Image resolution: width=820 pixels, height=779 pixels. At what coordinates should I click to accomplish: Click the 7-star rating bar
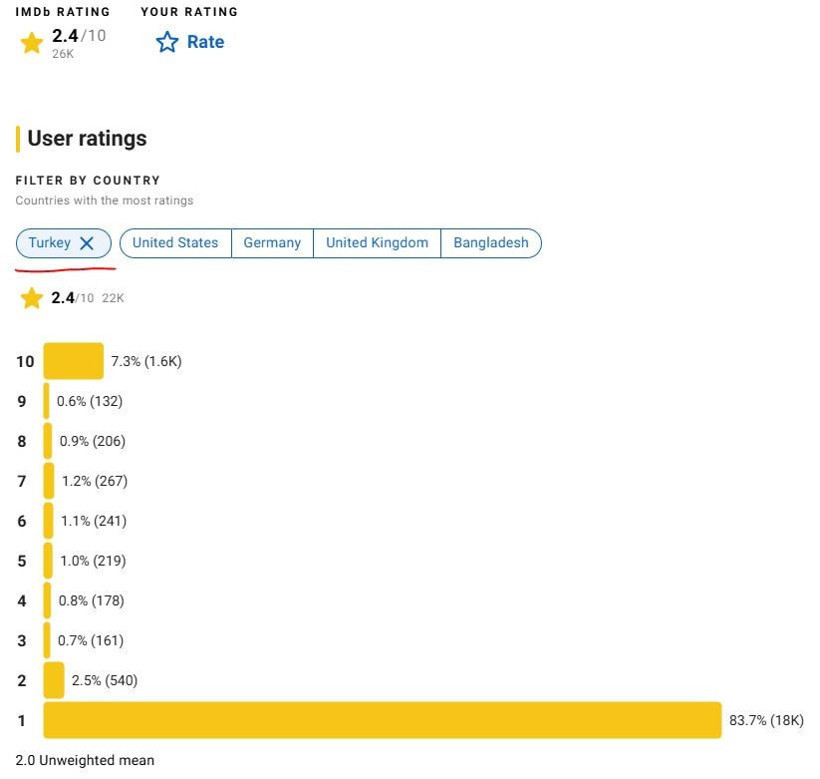[49, 480]
